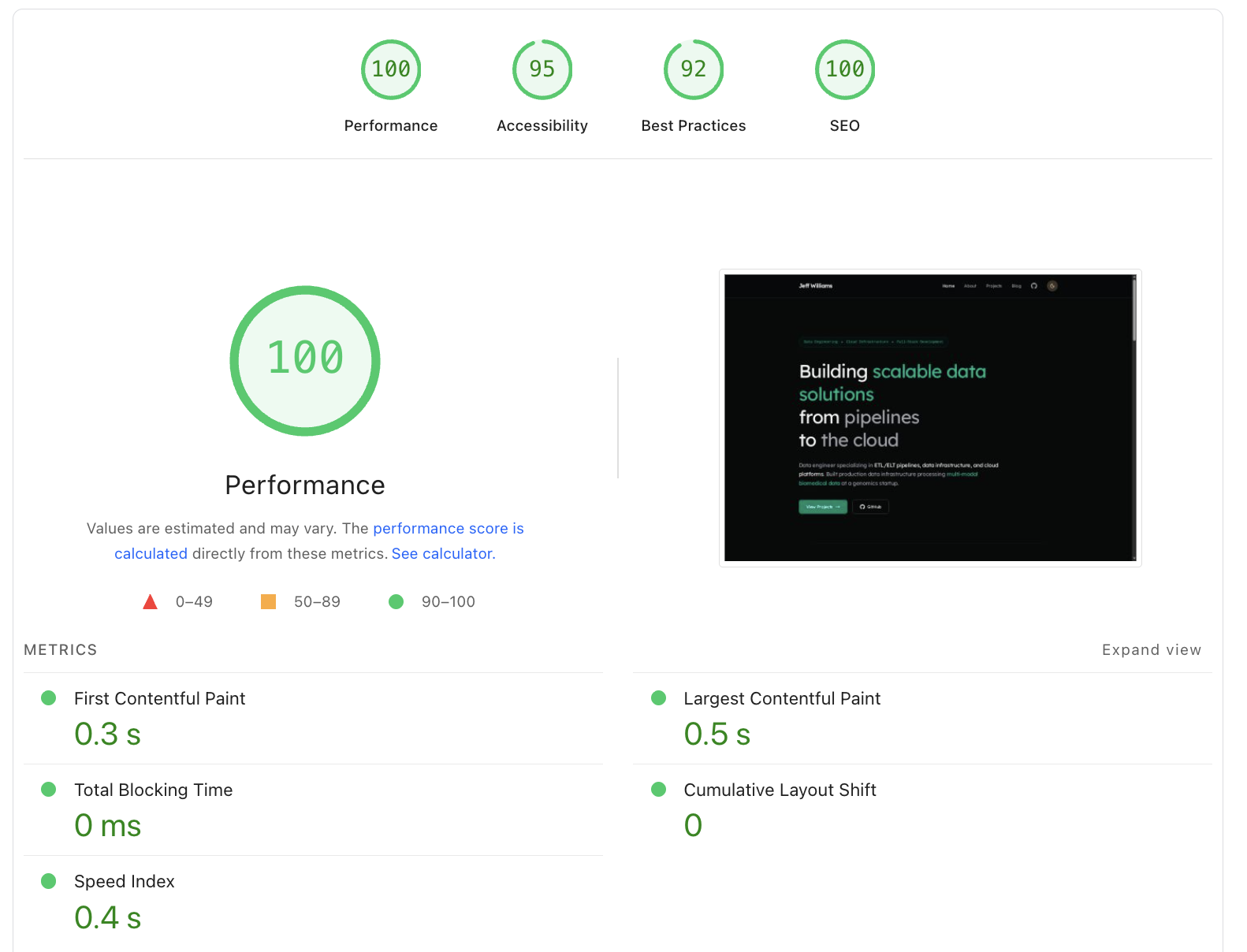1247x952 pixels.
Task: Click the green dot beside Total Blocking Time
Action: (49, 790)
